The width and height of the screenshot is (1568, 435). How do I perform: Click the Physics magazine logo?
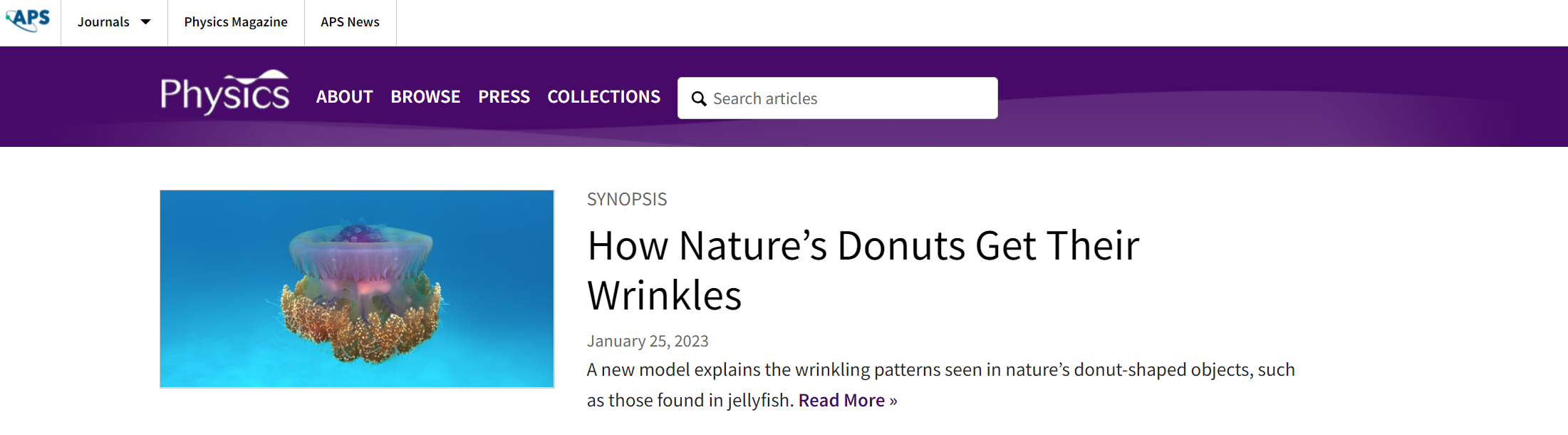(x=224, y=95)
